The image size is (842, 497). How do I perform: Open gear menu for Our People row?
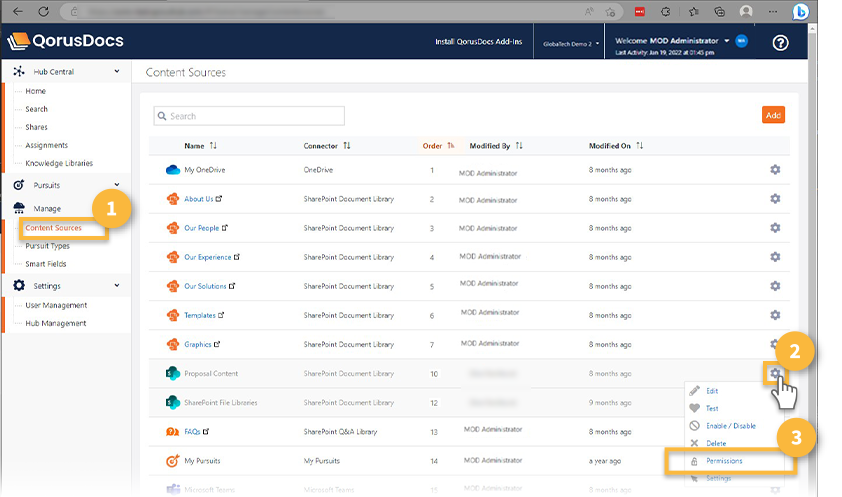[775, 228]
